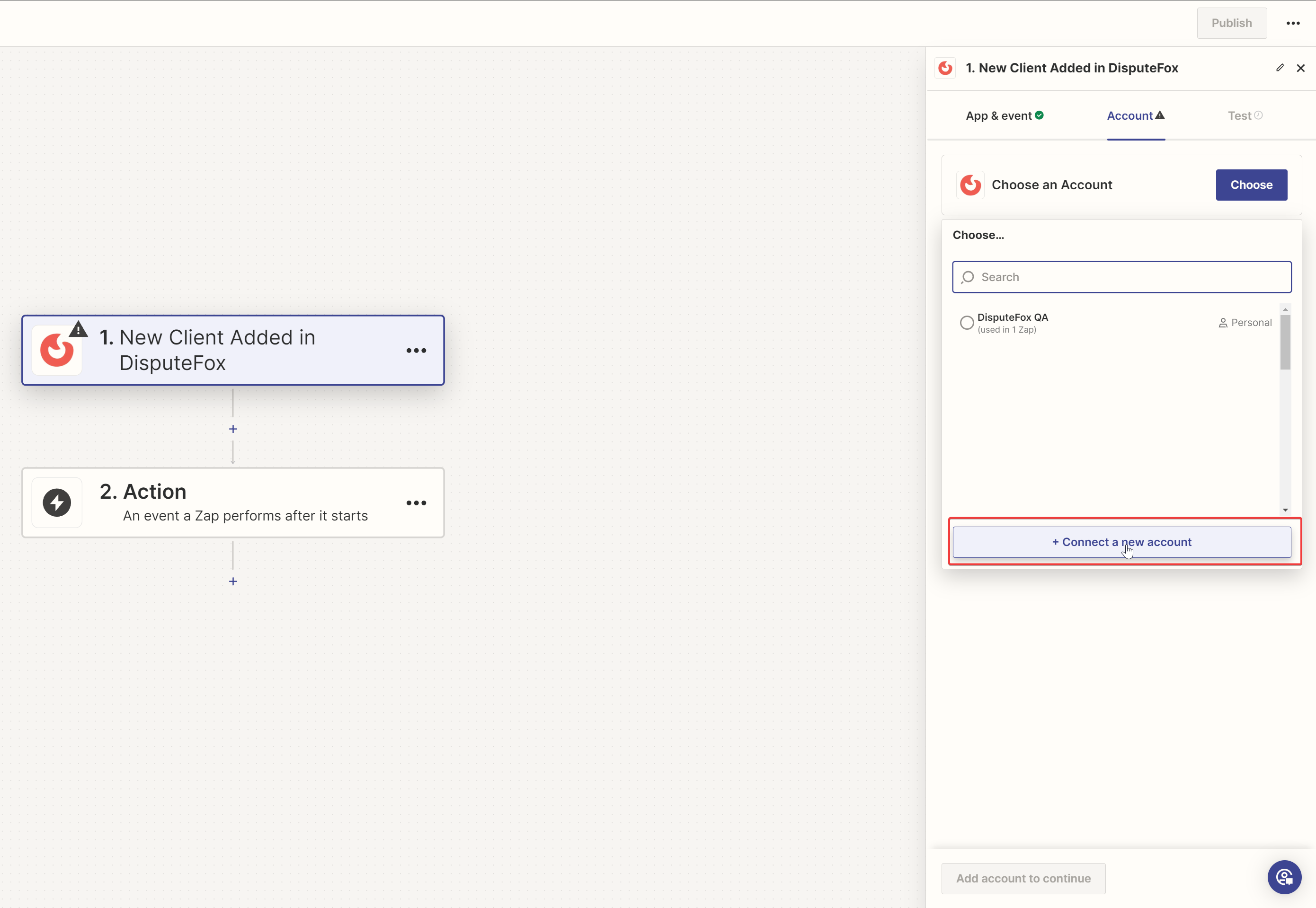The height and width of the screenshot is (908, 1316).
Task: Click the DisputeFox icon in the panel header
Action: [x=945, y=68]
